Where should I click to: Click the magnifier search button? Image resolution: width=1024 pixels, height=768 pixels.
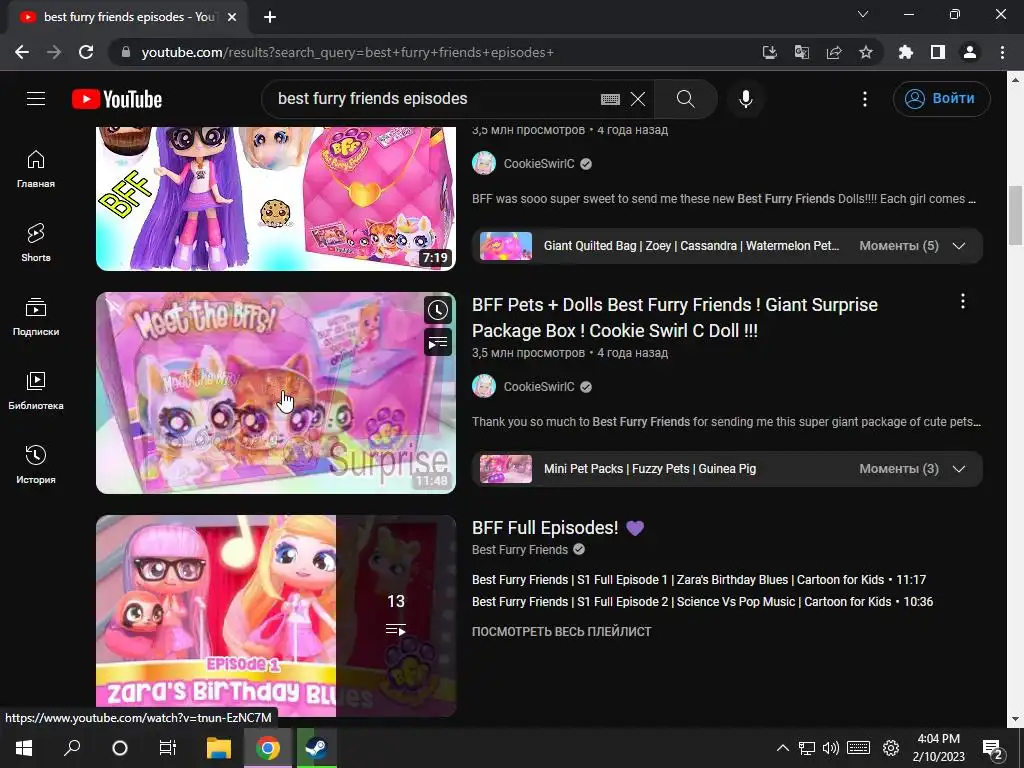685,99
